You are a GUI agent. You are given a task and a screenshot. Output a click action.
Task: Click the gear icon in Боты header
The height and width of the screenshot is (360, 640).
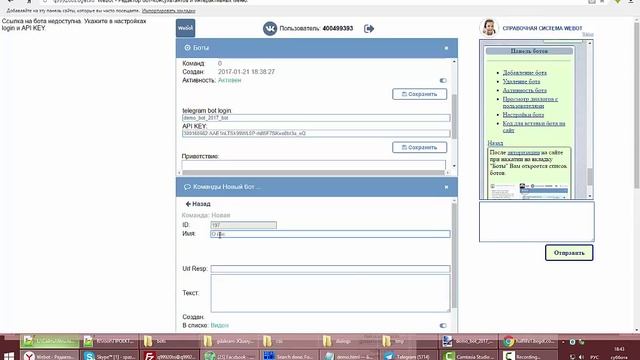[x=187, y=48]
